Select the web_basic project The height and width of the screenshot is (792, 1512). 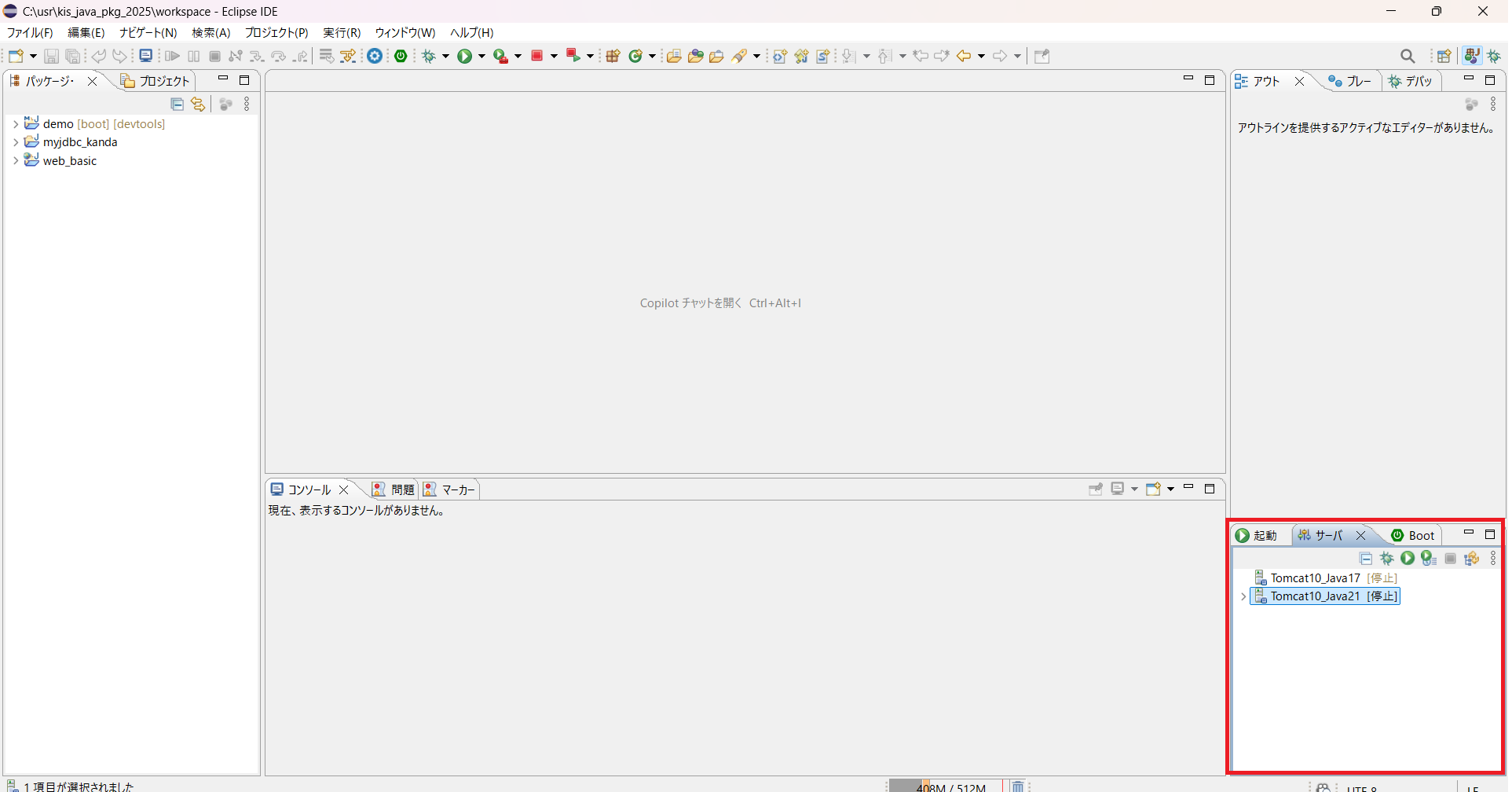point(70,161)
